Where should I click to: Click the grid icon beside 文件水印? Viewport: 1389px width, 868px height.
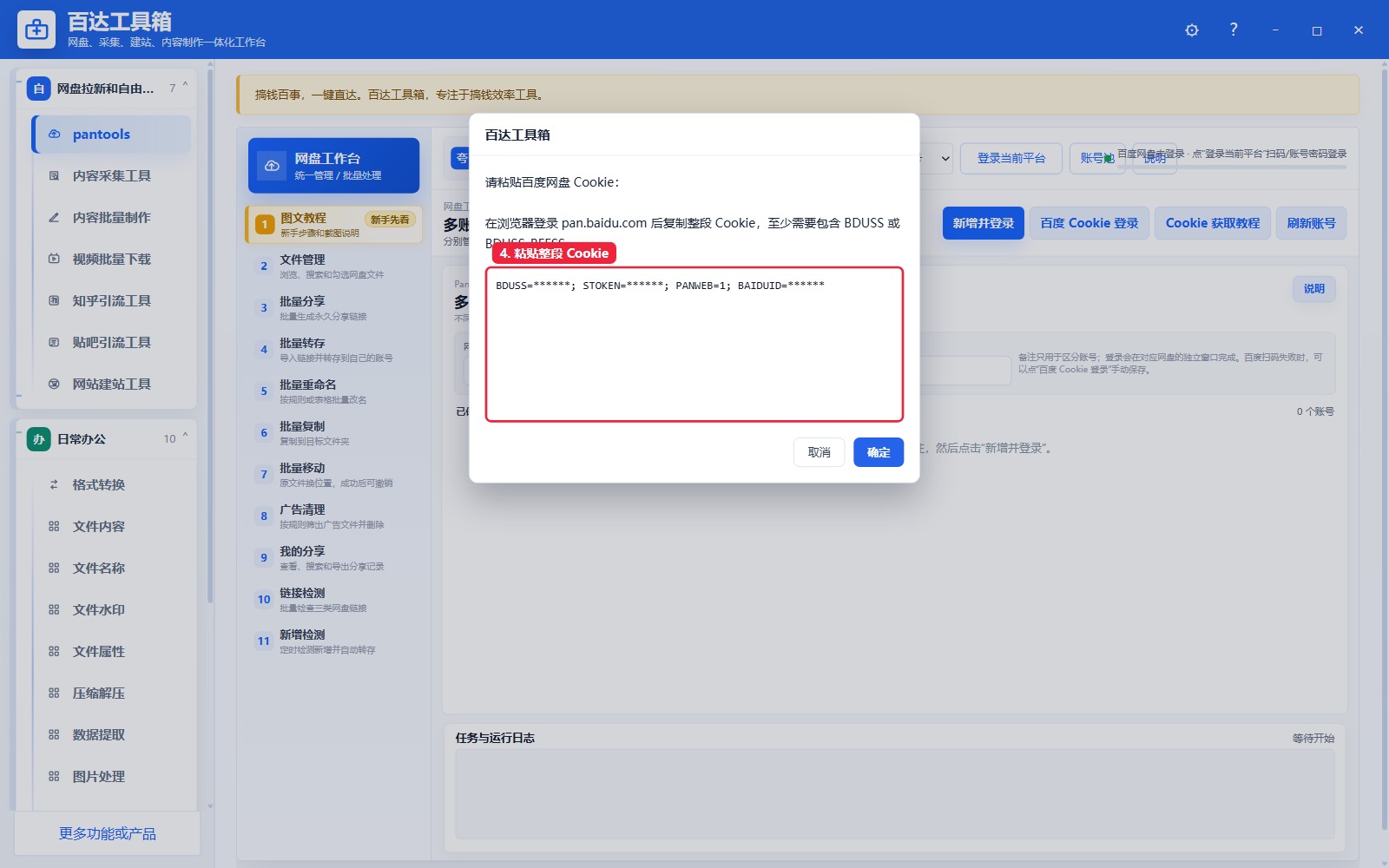(54, 610)
